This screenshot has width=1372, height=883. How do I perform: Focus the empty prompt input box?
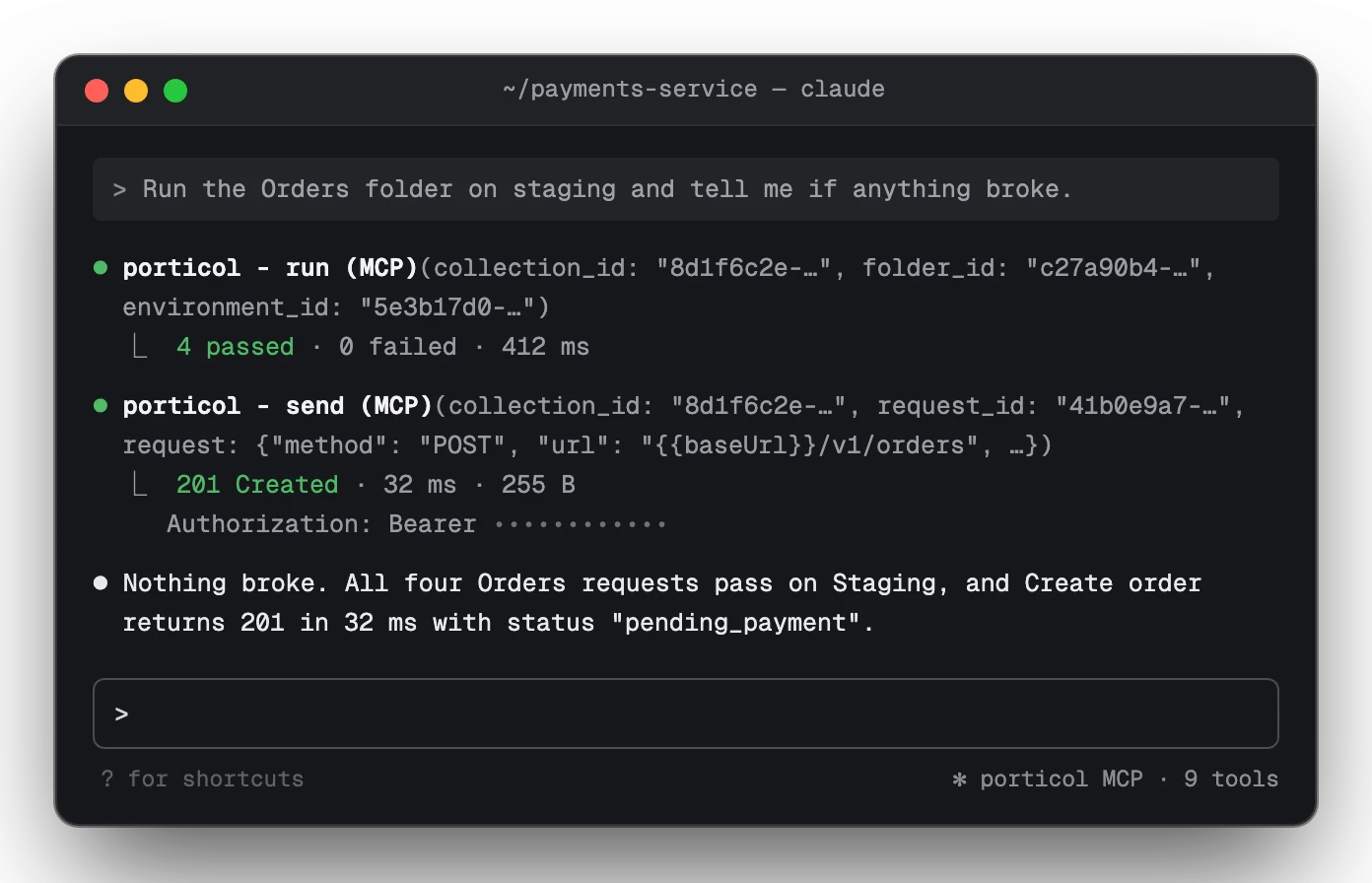tap(686, 713)
